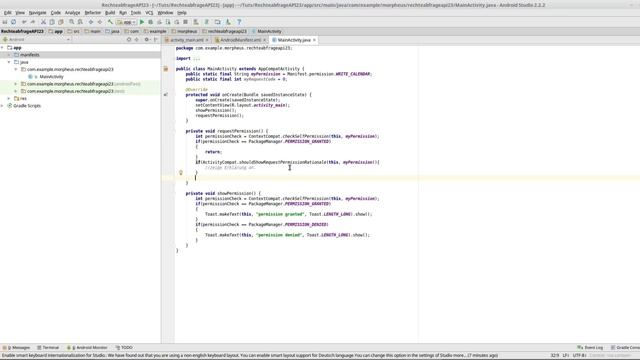The height and width of the screenshot is (360, 640).
Task: Click the UTF-8 encoding in status bar
Action: tap(579, 356)
